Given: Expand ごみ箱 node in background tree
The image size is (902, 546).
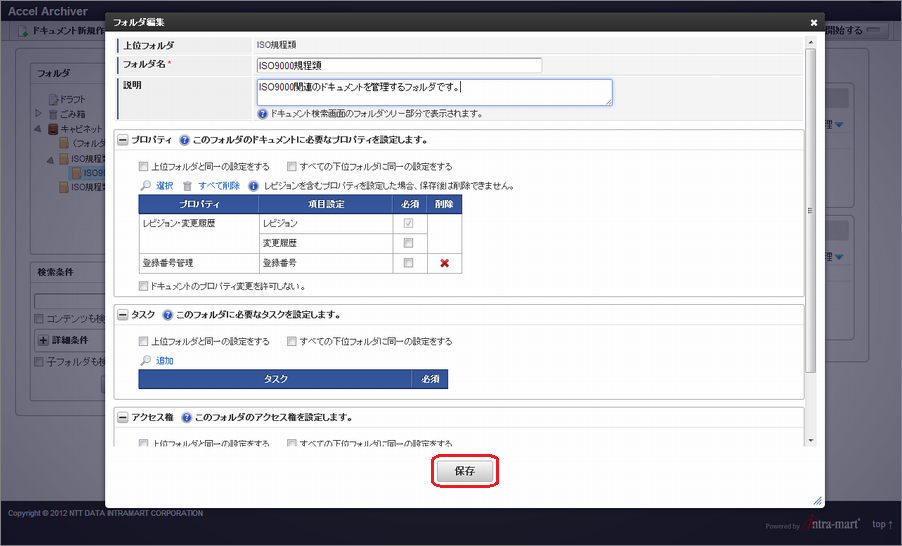Looking at the screenshot, I should click(x=39, y=114).
